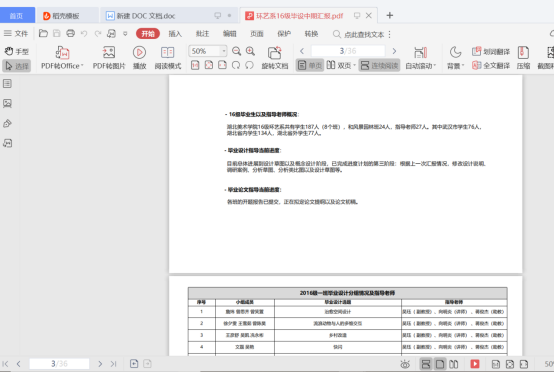
Task: Enter reading mode
Action: tap(168, 58)
